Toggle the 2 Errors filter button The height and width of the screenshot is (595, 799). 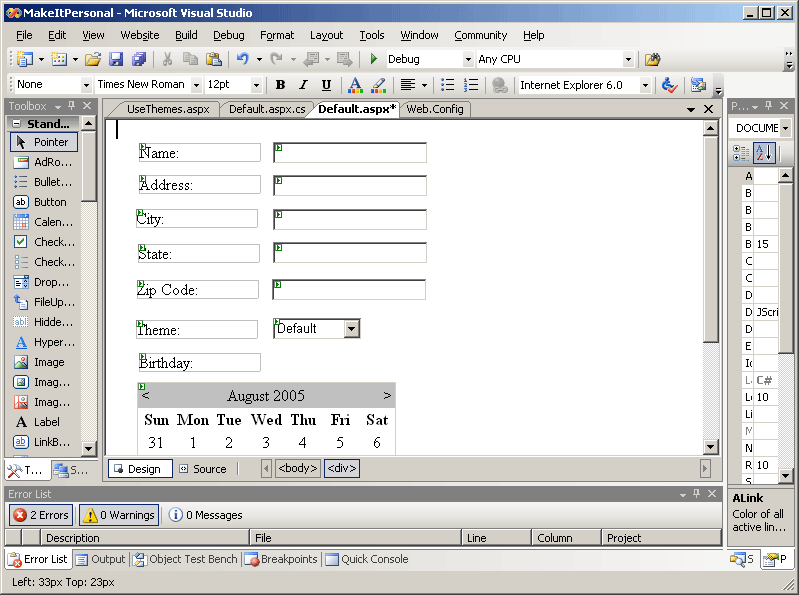(x=41, y=515)
